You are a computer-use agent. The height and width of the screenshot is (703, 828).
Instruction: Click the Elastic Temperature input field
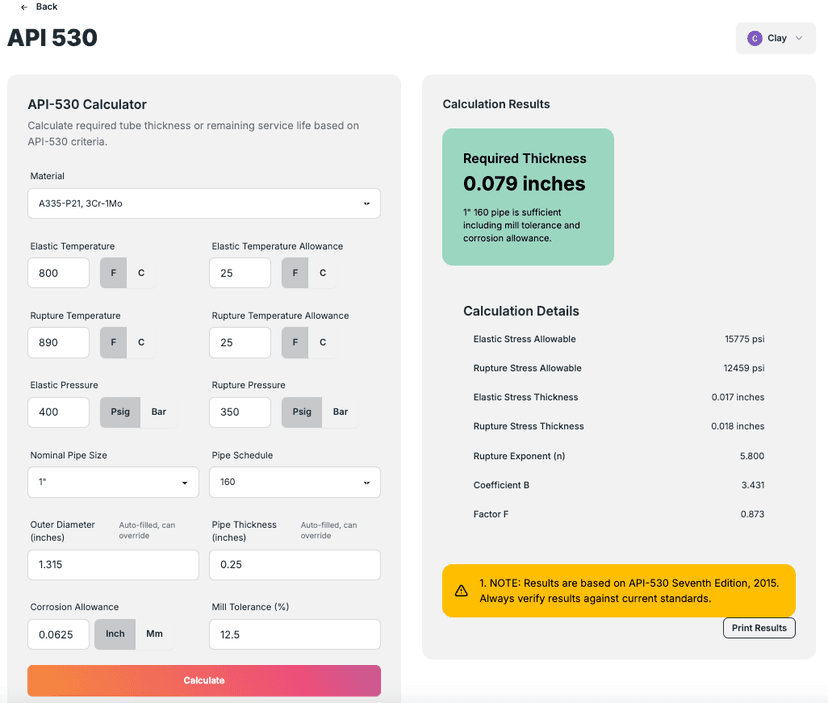pyautogui.click(x=59, y=273)
